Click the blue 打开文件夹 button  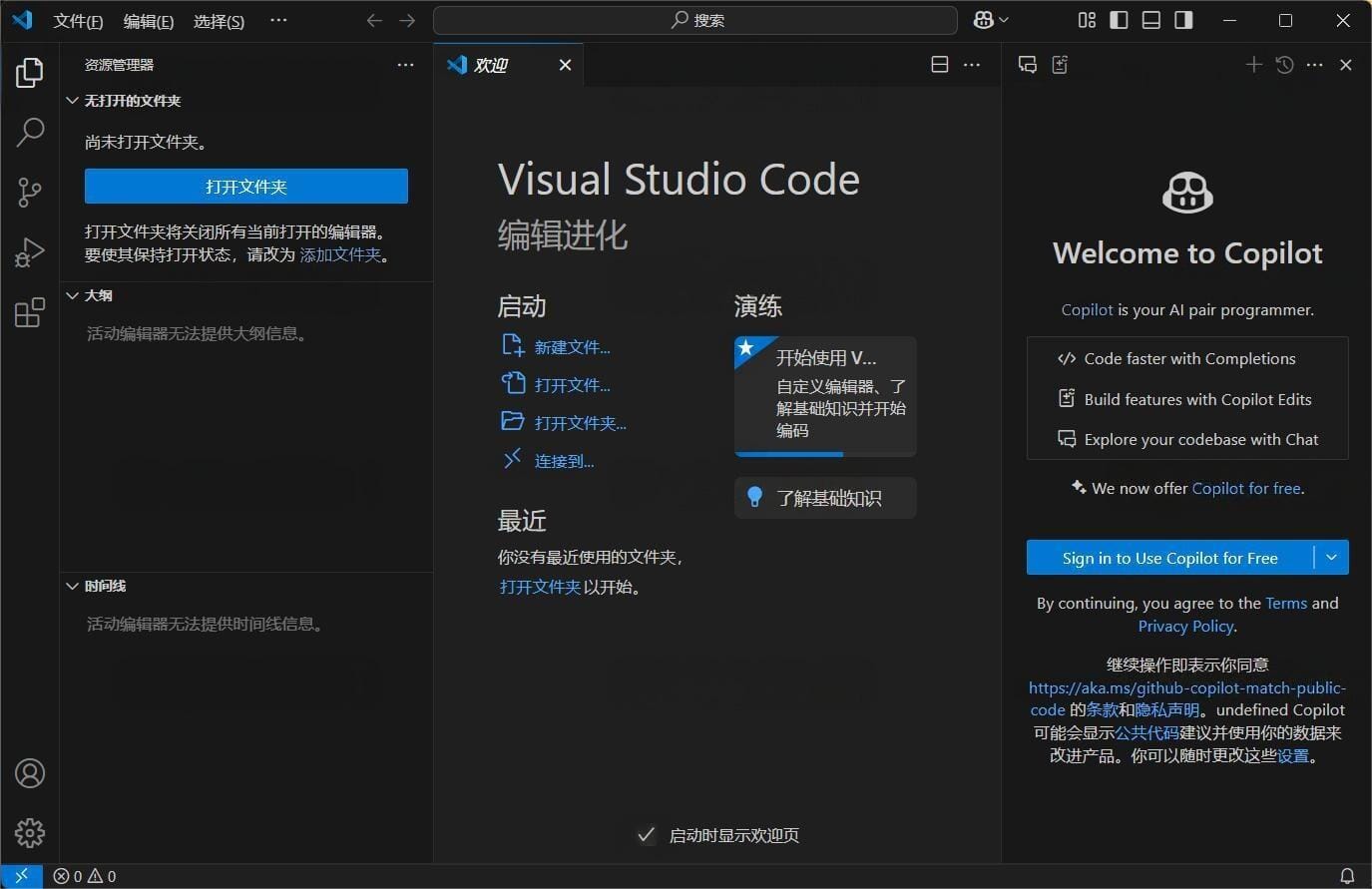coord(246,187)
